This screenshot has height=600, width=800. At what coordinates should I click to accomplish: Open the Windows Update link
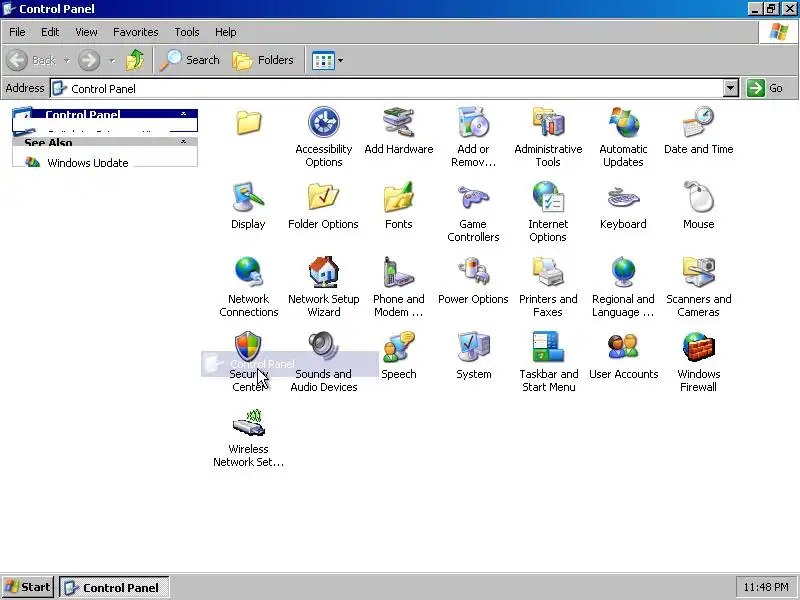(x=88, y=163)
